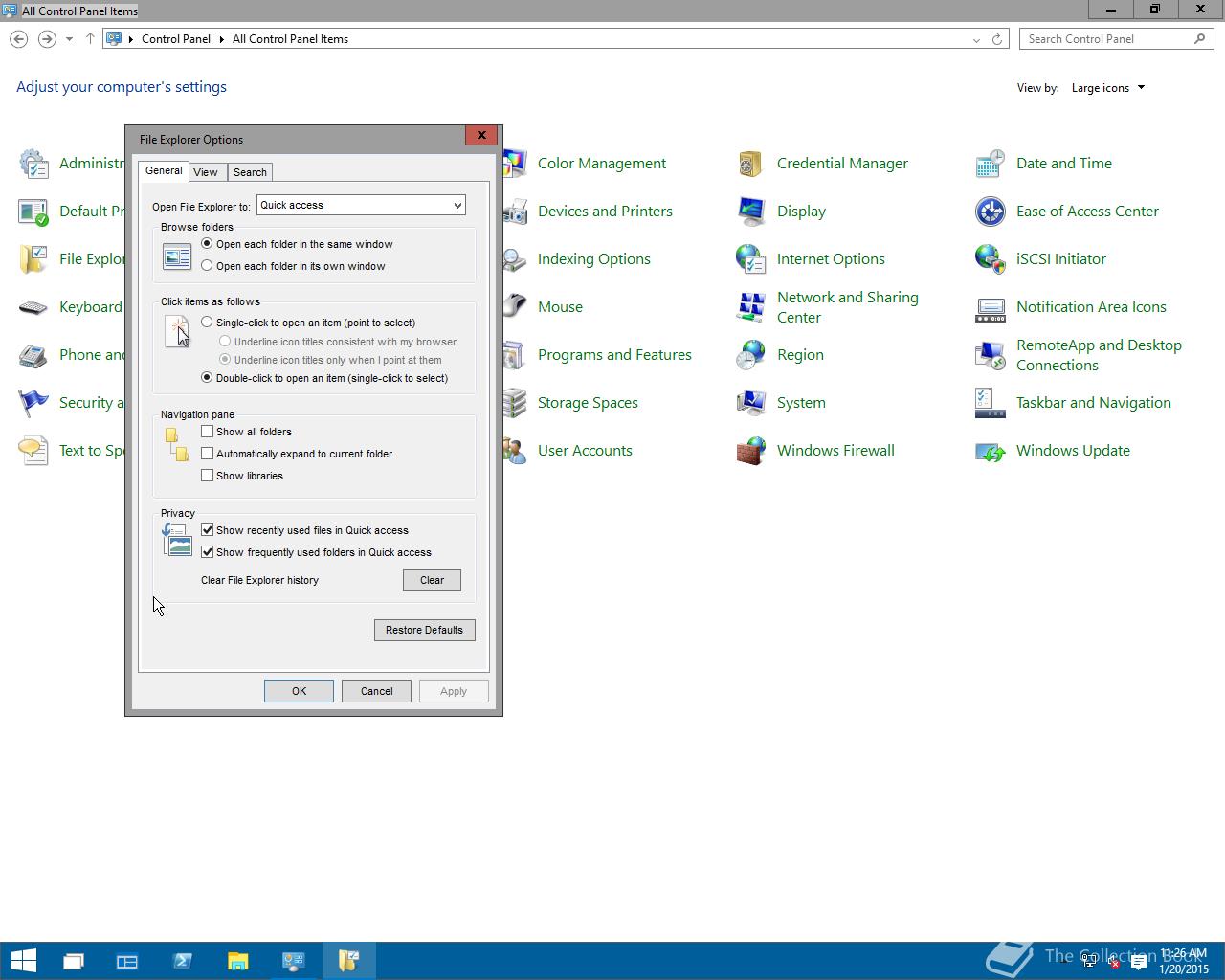Click the Search Control Panel field
Screen dimensions: 1225x980
click(1116, 39)
